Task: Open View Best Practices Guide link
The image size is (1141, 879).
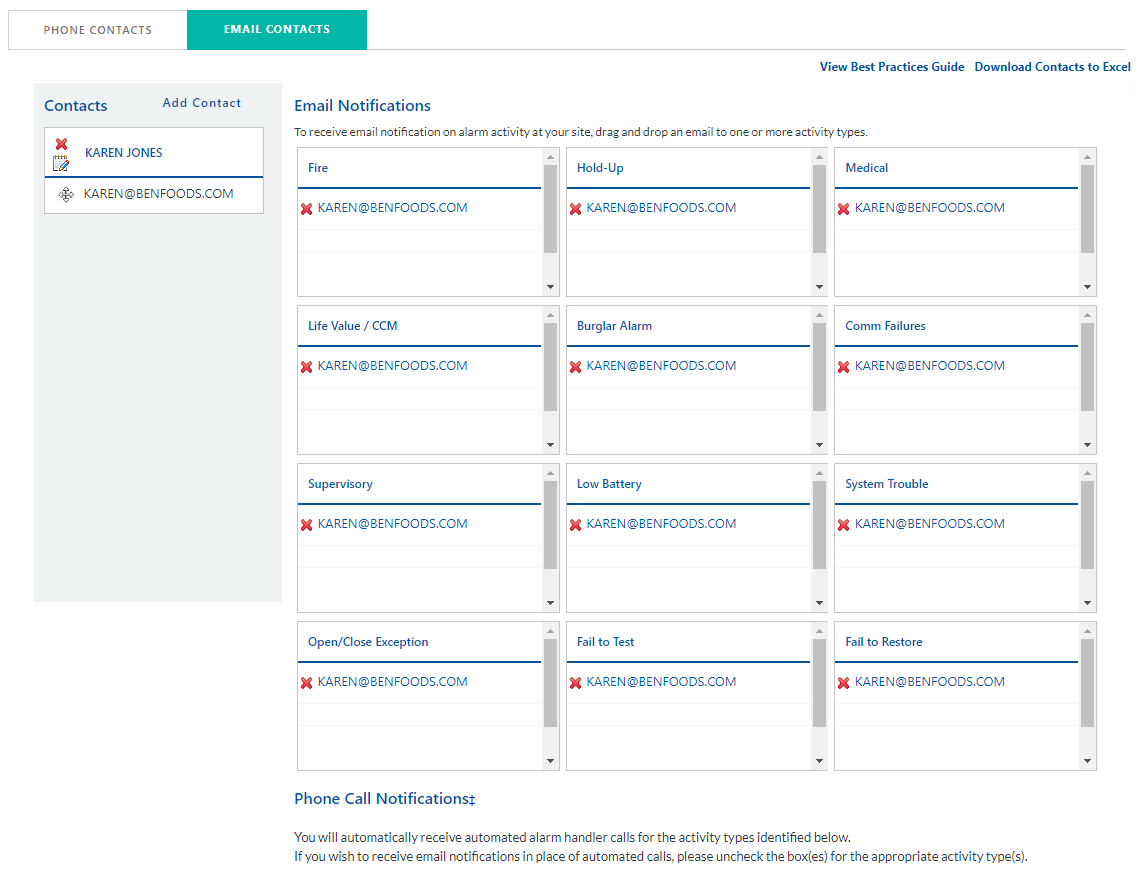Action: [x=892, y=67]
